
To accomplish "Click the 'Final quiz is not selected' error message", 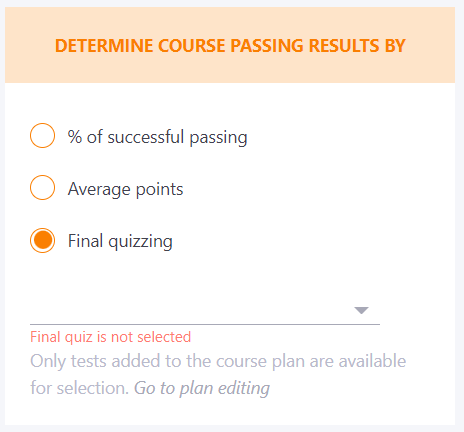I will [x=110, y=337].
